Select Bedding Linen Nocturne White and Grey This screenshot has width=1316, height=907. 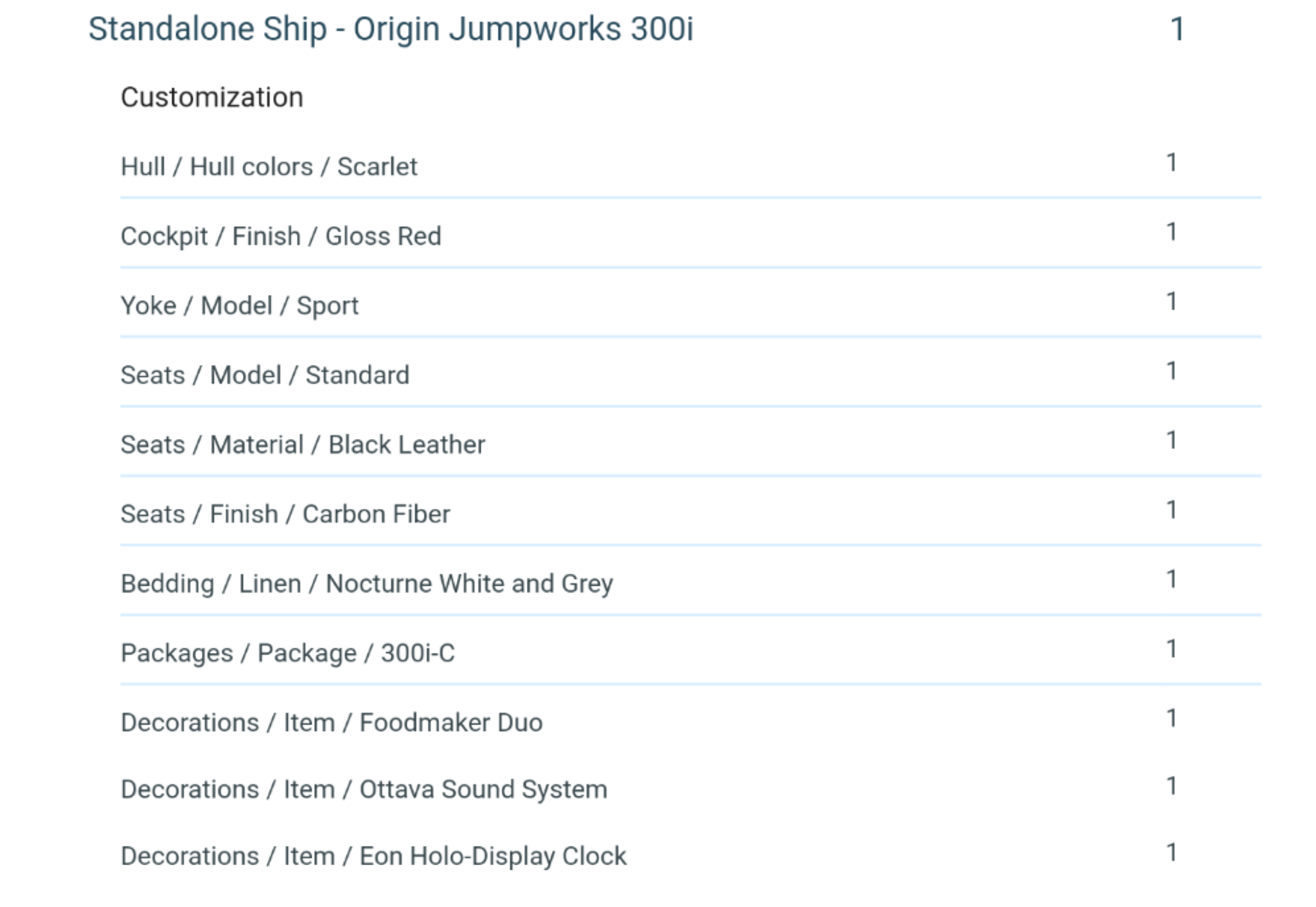[x=367, y=584]
